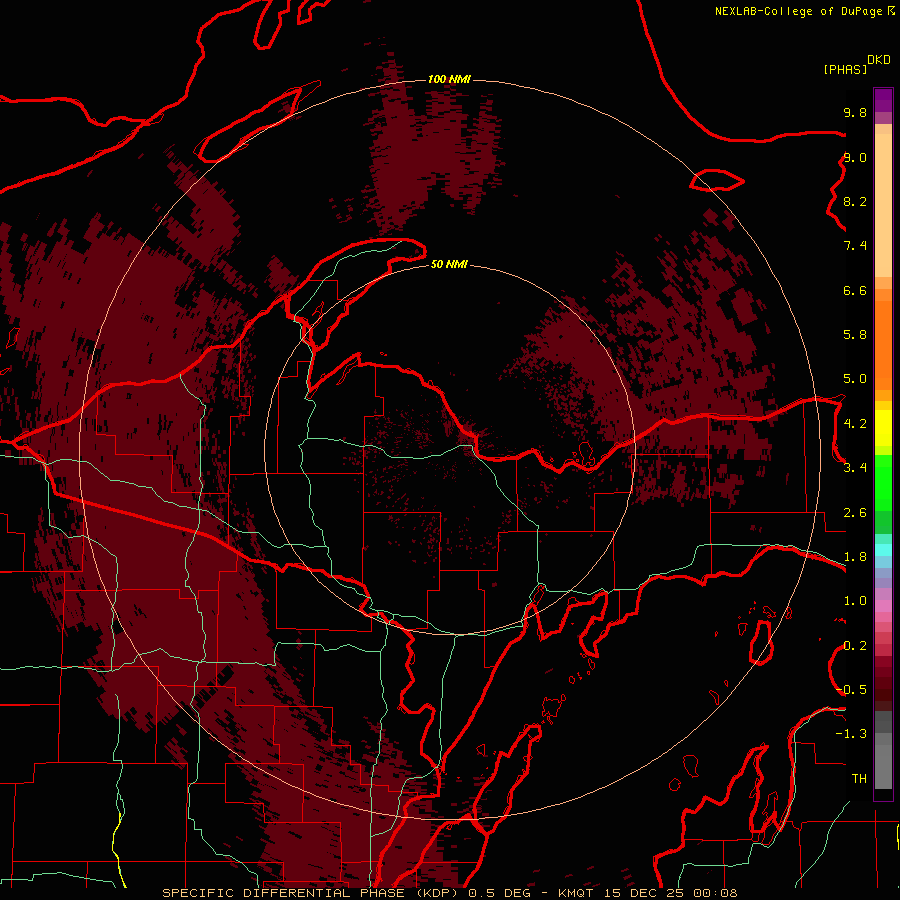Click the NEXLAB-College of DuPage label

[x=798, y=11]
